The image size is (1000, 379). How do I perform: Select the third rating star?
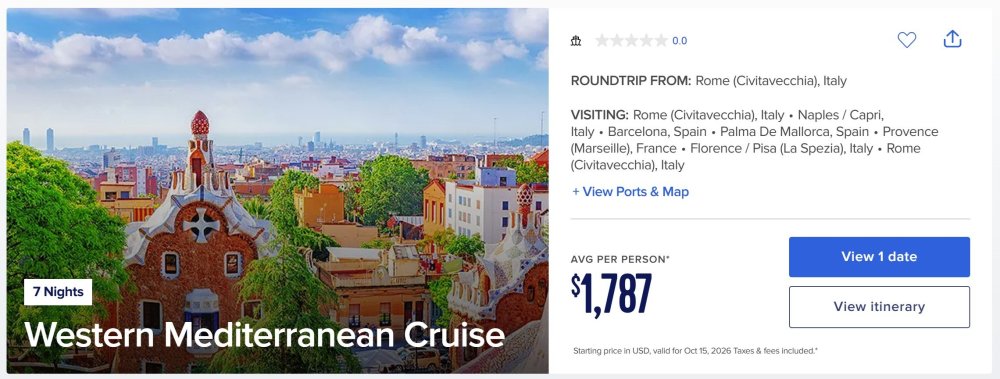(631, 41)
